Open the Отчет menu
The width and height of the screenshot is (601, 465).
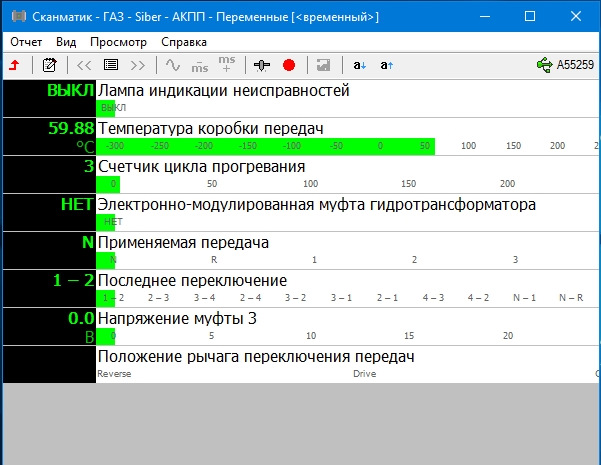(x=26, y=42)
